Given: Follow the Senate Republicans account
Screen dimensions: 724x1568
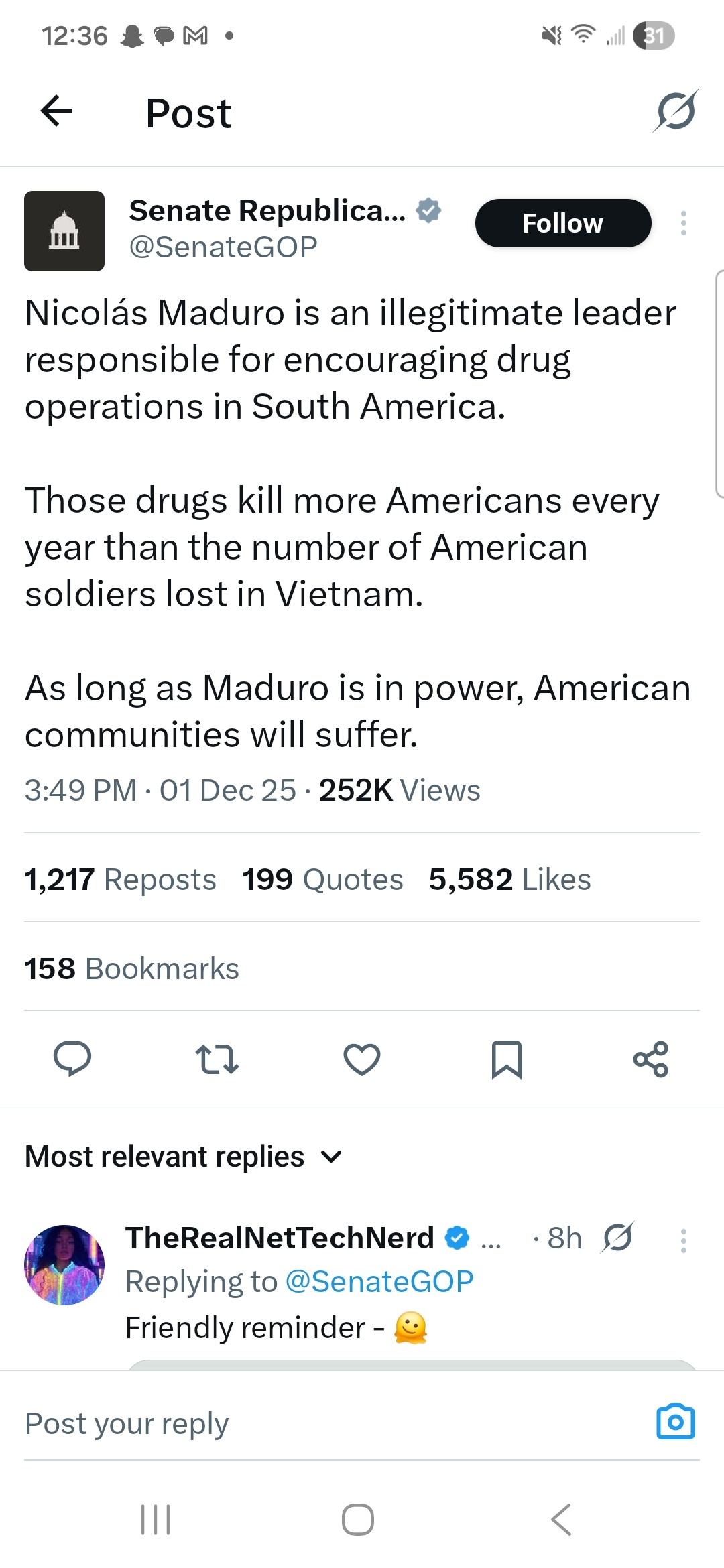Looking at the screenshot, I should [x=563, y=223].
